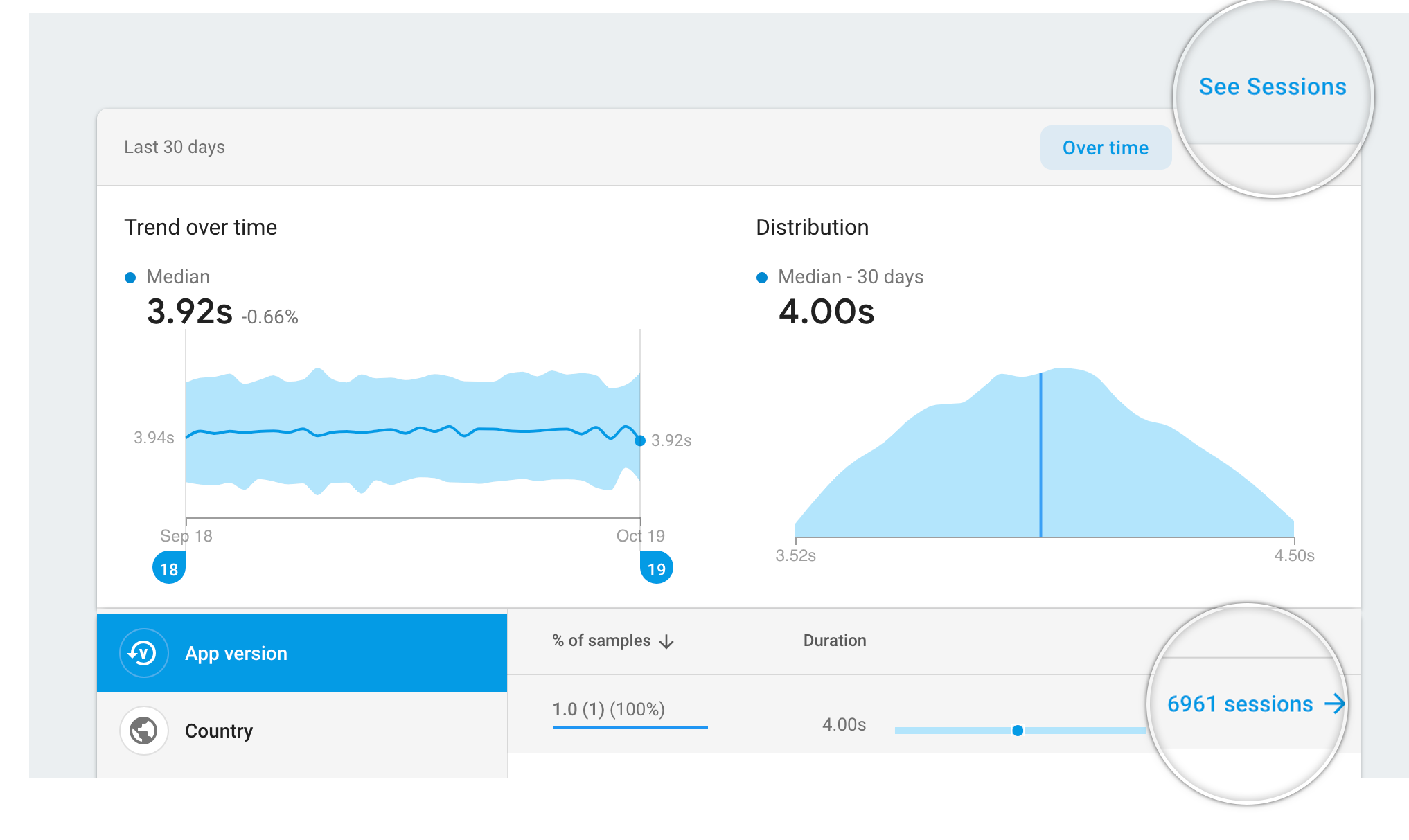Click the Last 30 days label
This screenshot has height=840, width=1409.
(175, 147)
